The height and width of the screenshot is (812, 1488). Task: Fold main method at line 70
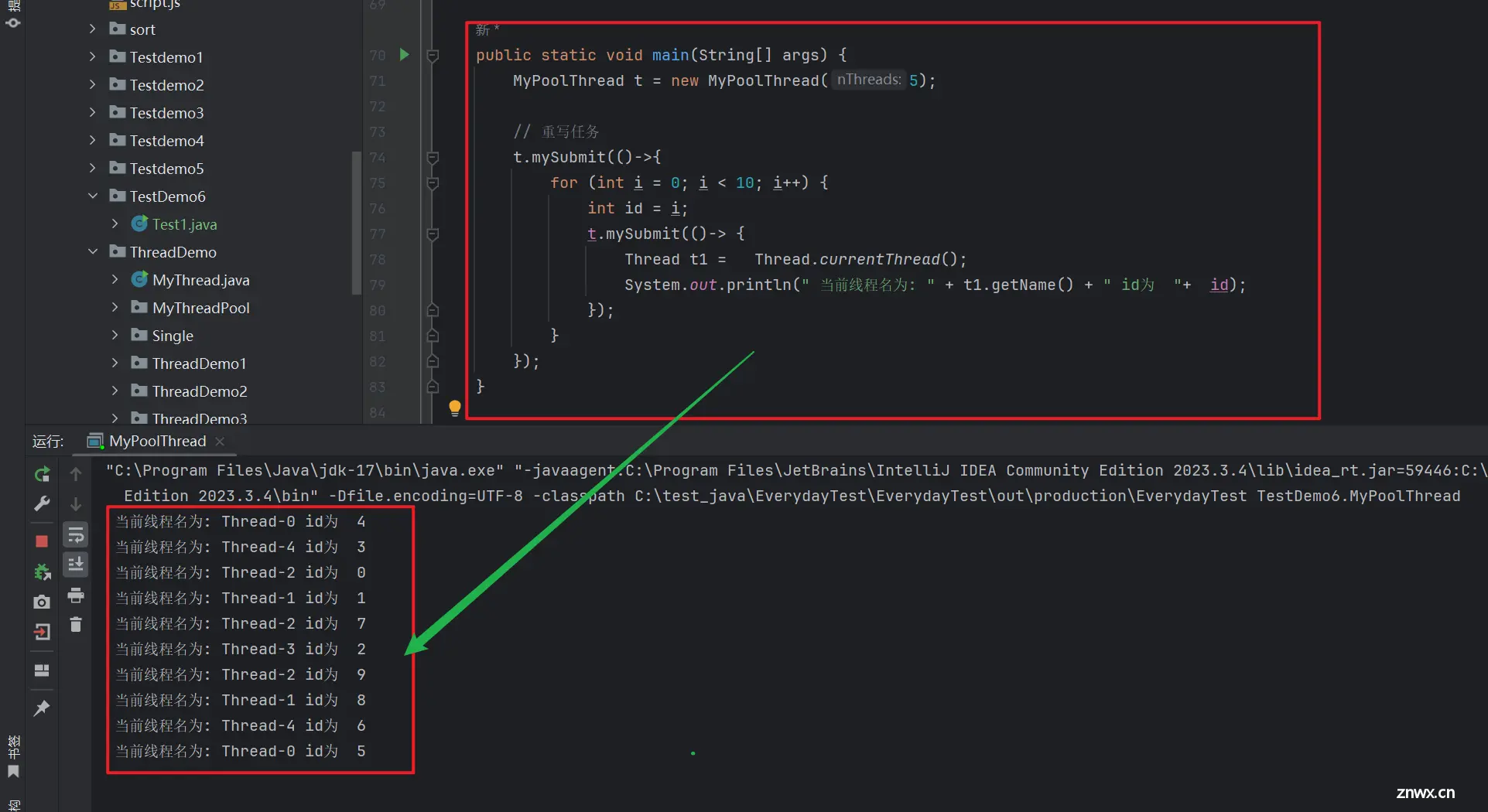click(x=433, y=55)
